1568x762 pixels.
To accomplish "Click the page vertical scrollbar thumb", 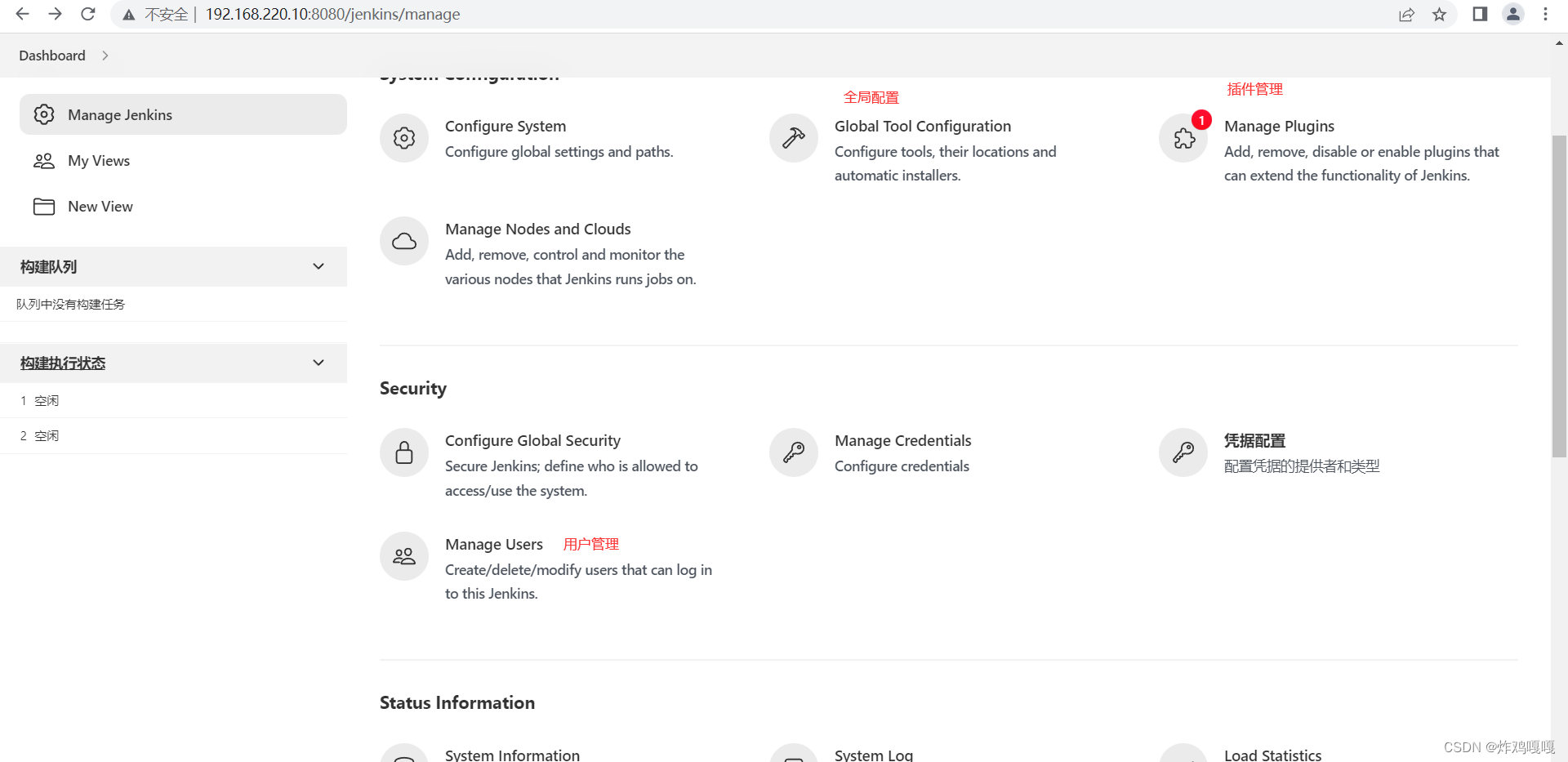I will tap(1559, 296).
